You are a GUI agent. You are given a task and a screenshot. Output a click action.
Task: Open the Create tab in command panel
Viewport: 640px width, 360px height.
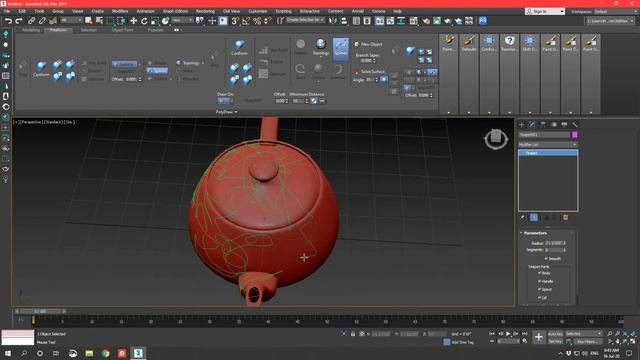tap(521, 124)
